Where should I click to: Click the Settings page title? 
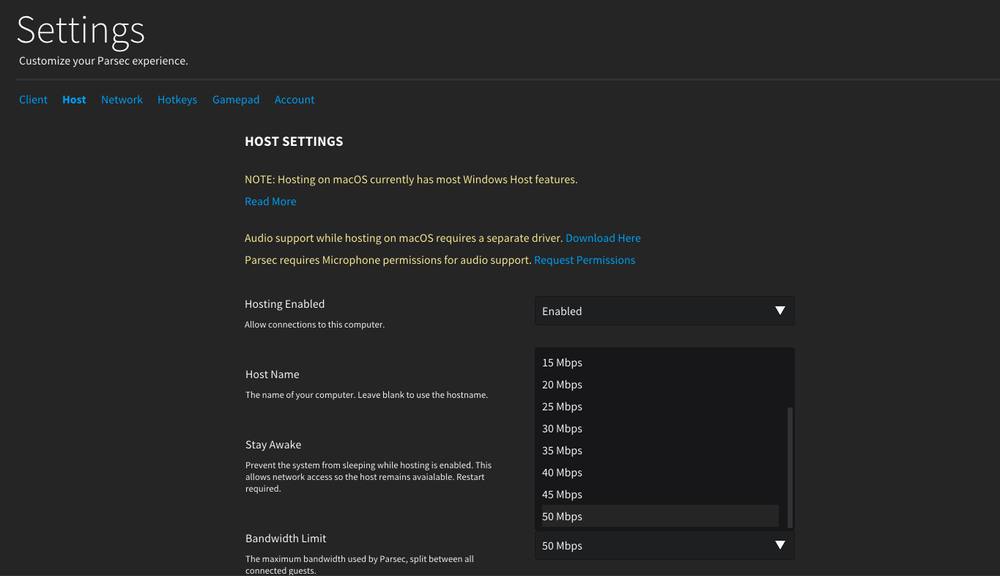click(81, 30)
